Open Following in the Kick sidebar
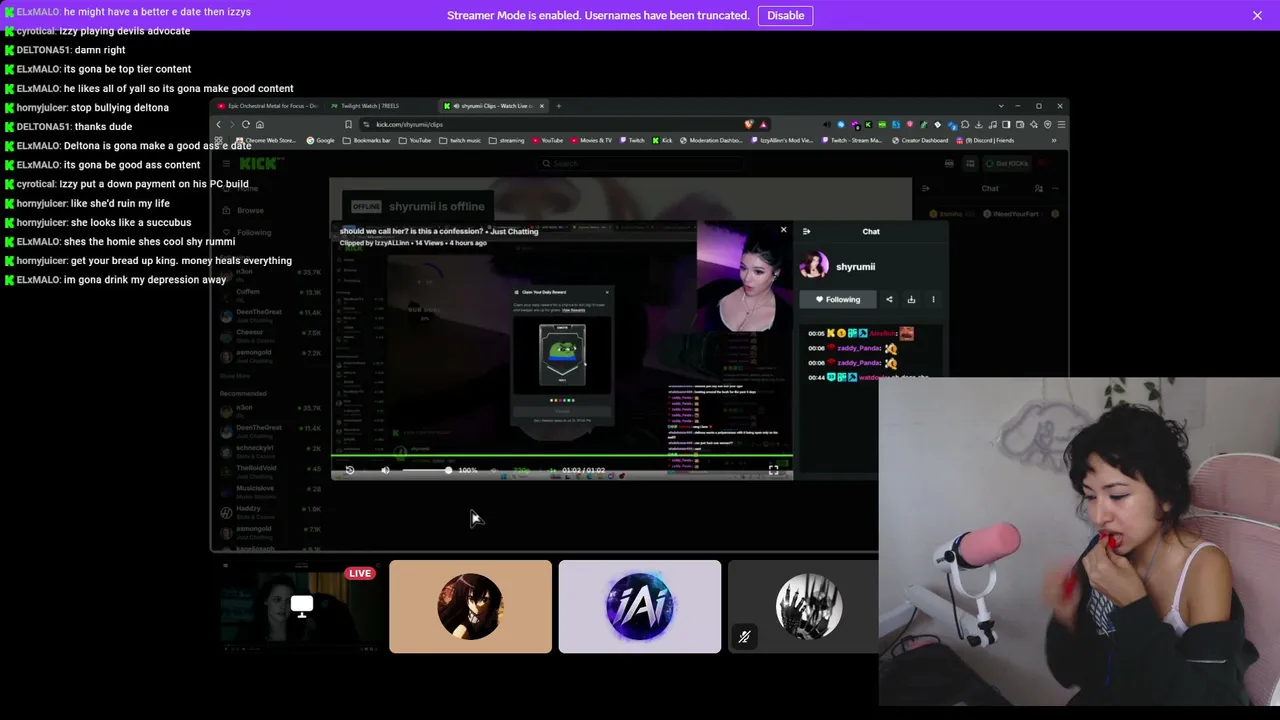 [x=247, y=232]
